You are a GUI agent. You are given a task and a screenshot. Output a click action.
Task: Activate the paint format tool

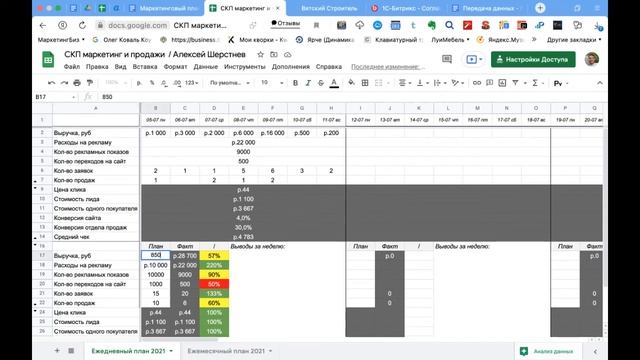pos(90,83)
